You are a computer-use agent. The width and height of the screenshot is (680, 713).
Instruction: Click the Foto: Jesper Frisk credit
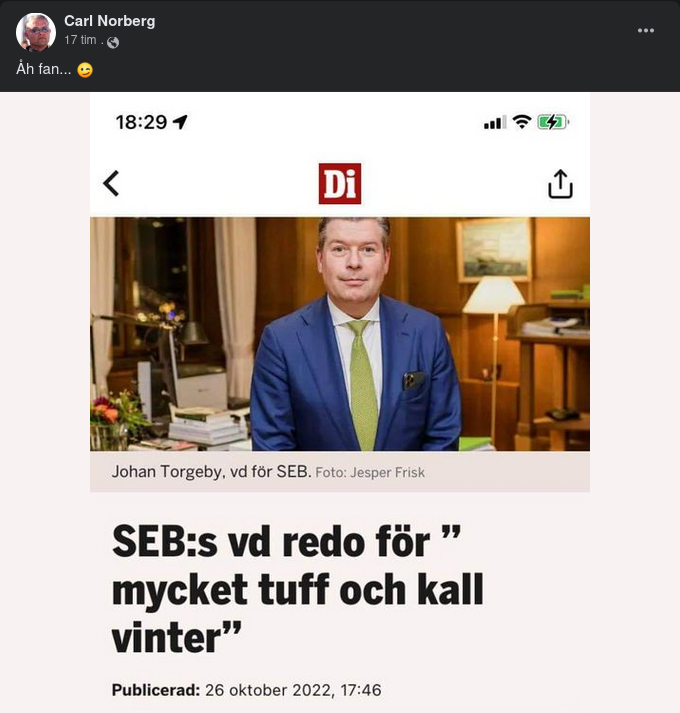(370, 472)
